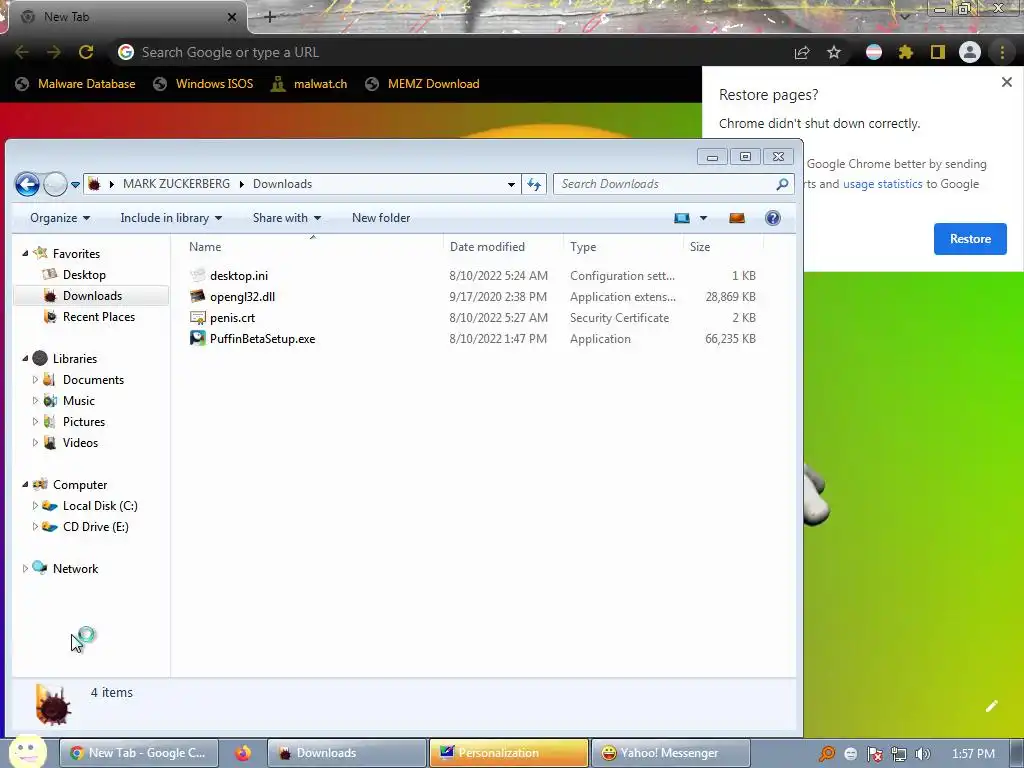Click MARK ZUCKERBERG in the address path

(176, 184)
